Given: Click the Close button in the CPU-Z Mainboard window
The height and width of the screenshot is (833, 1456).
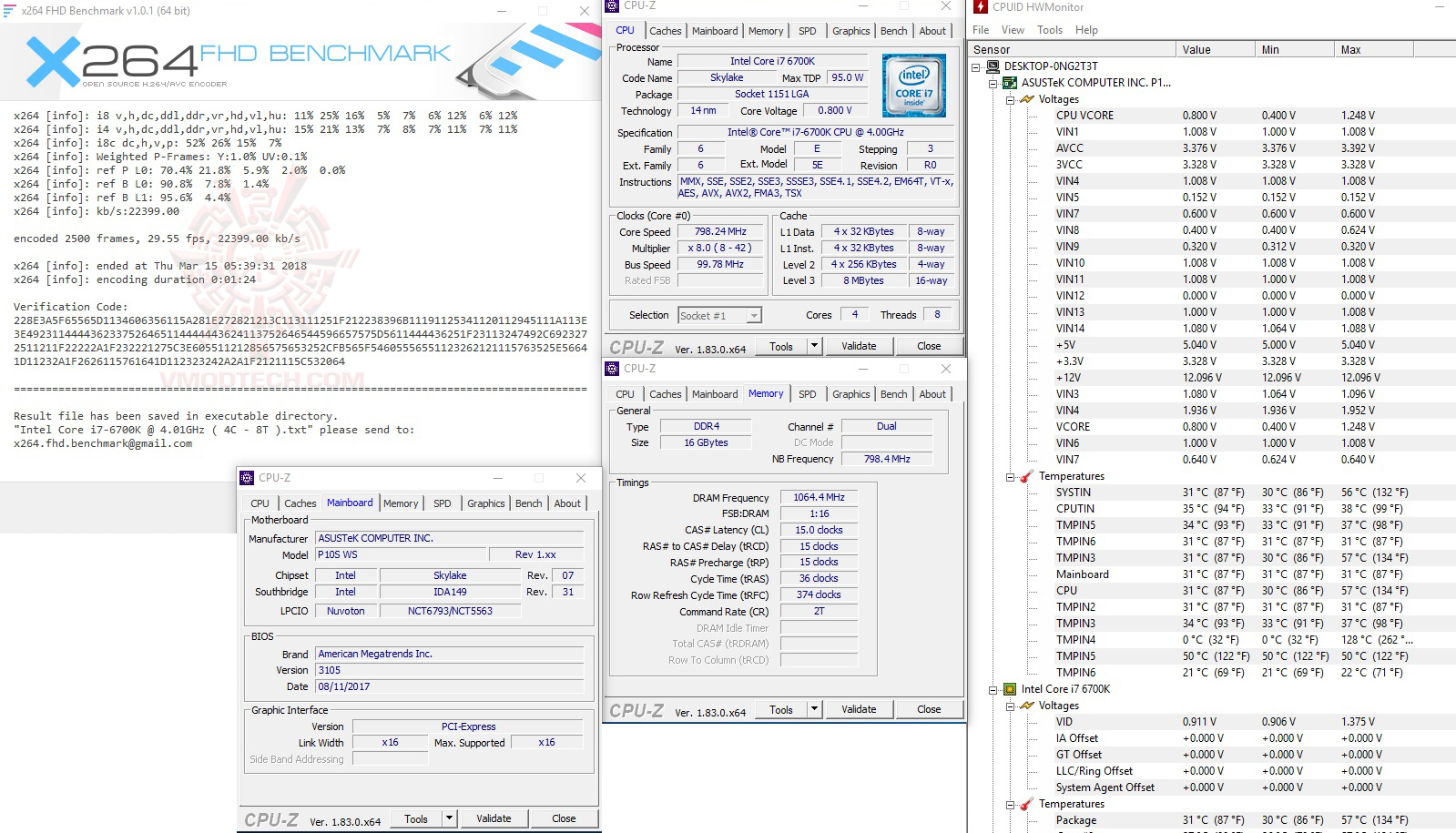Looking at the screenshot, I should 564,818.
